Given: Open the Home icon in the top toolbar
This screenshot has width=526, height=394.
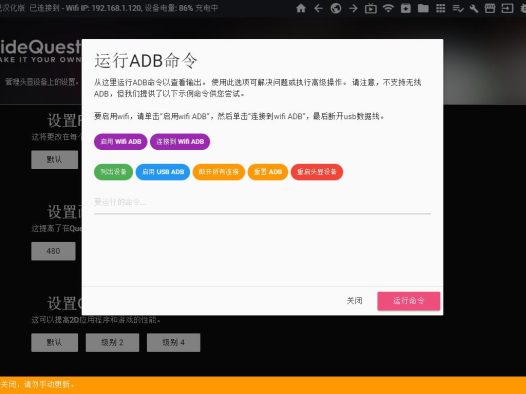Looking at the screenshot, I should coord(301,8).
